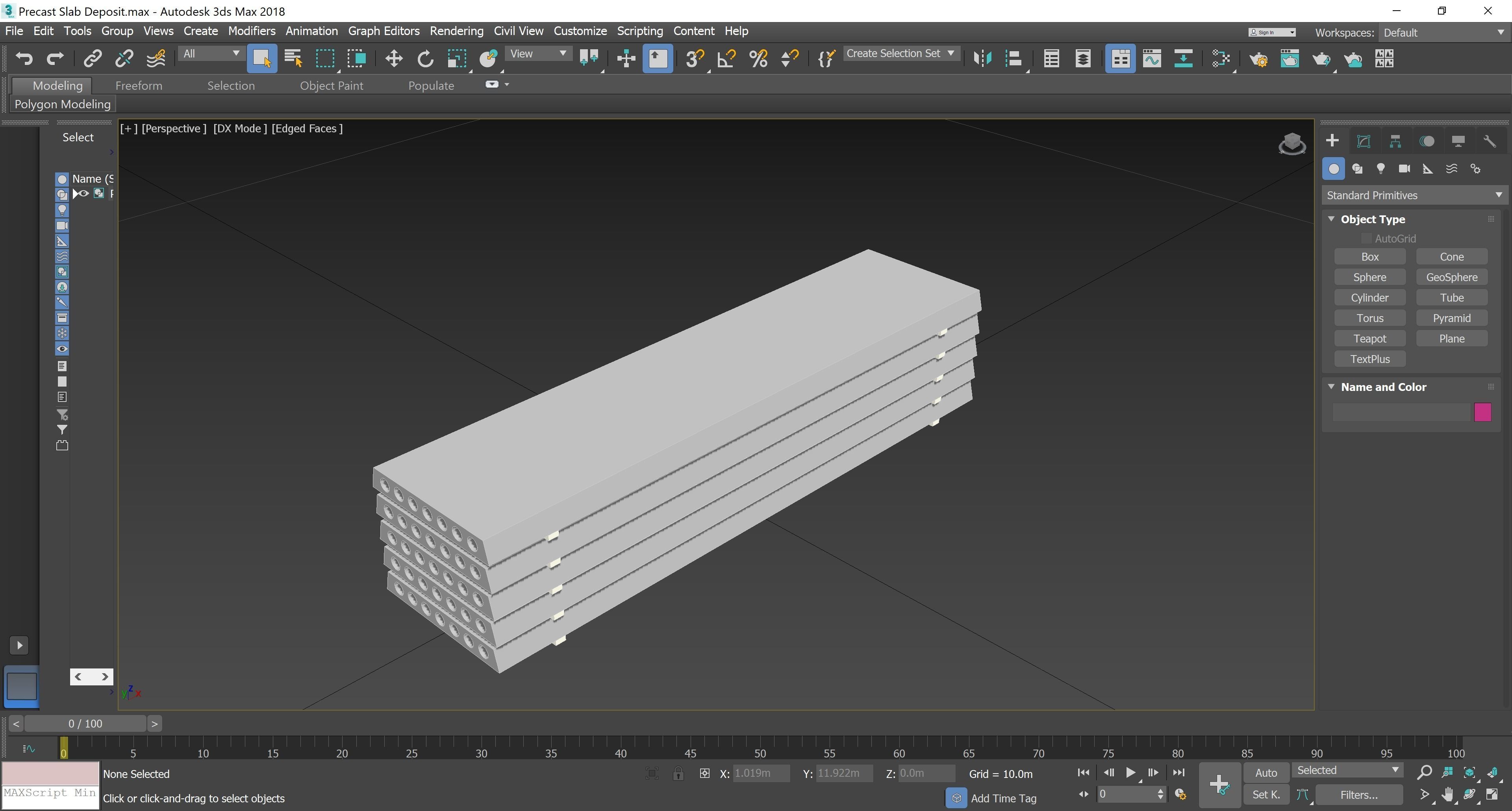Choose Rectangular Selection Region tool

coord(325,58)
